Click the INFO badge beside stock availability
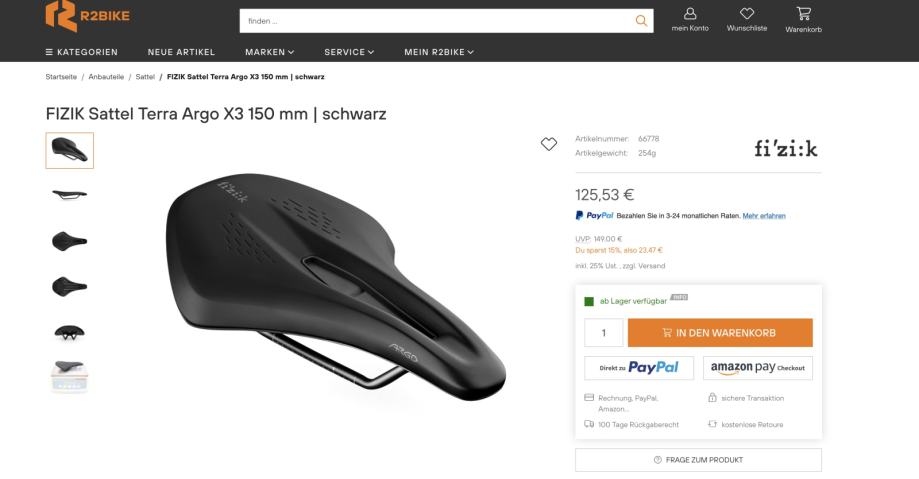 point(680,296)
